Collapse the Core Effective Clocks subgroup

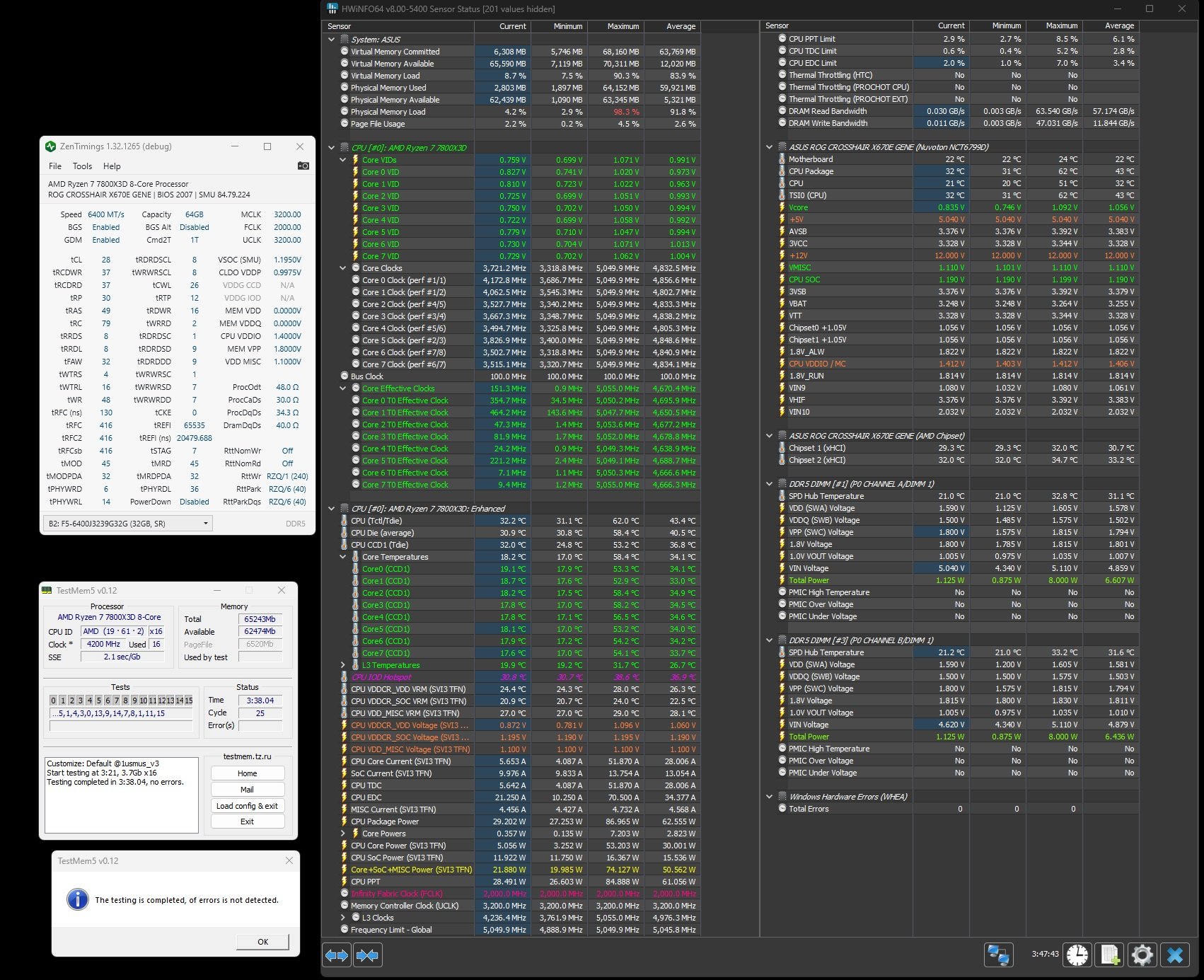[x=343, y=388]
